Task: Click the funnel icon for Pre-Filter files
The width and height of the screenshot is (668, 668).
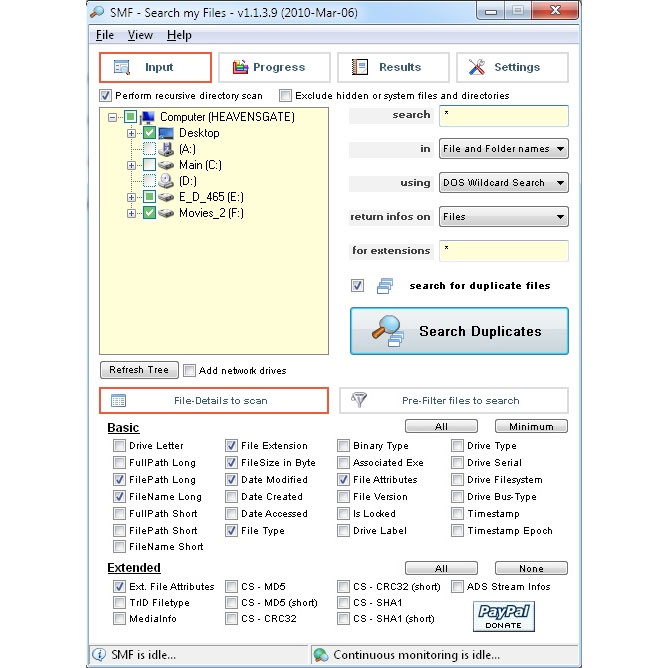Action: [x=361, y=400]
